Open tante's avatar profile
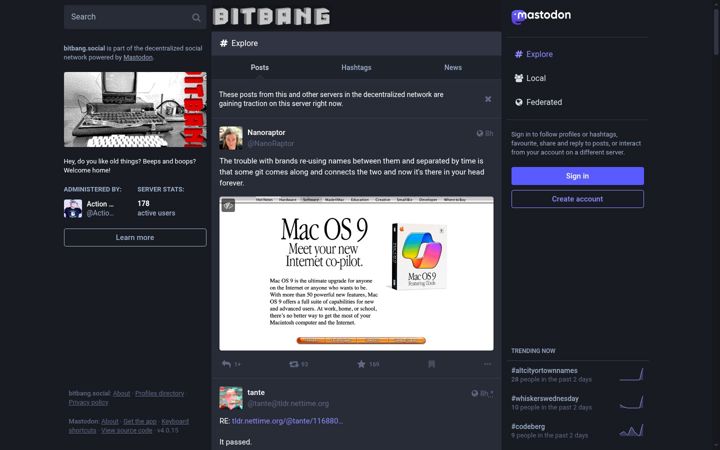The width and height of the screenshot is (720, 450). pyautogui.click(x=231, y=398)
